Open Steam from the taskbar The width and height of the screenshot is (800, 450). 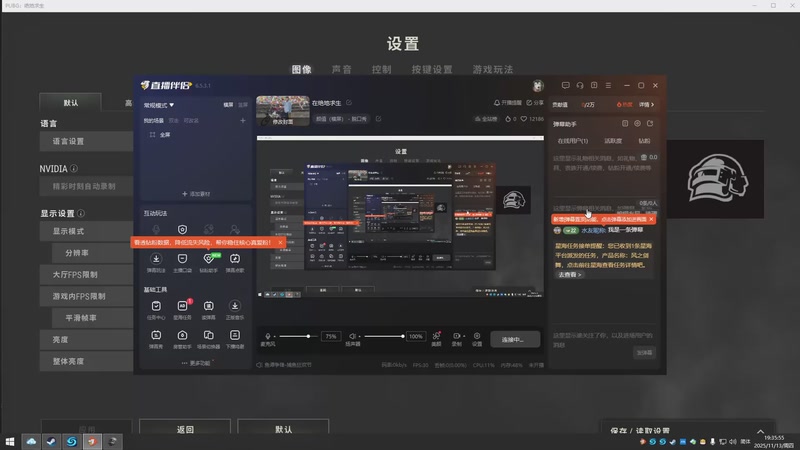pyautogui.click(x=51, y=441)
